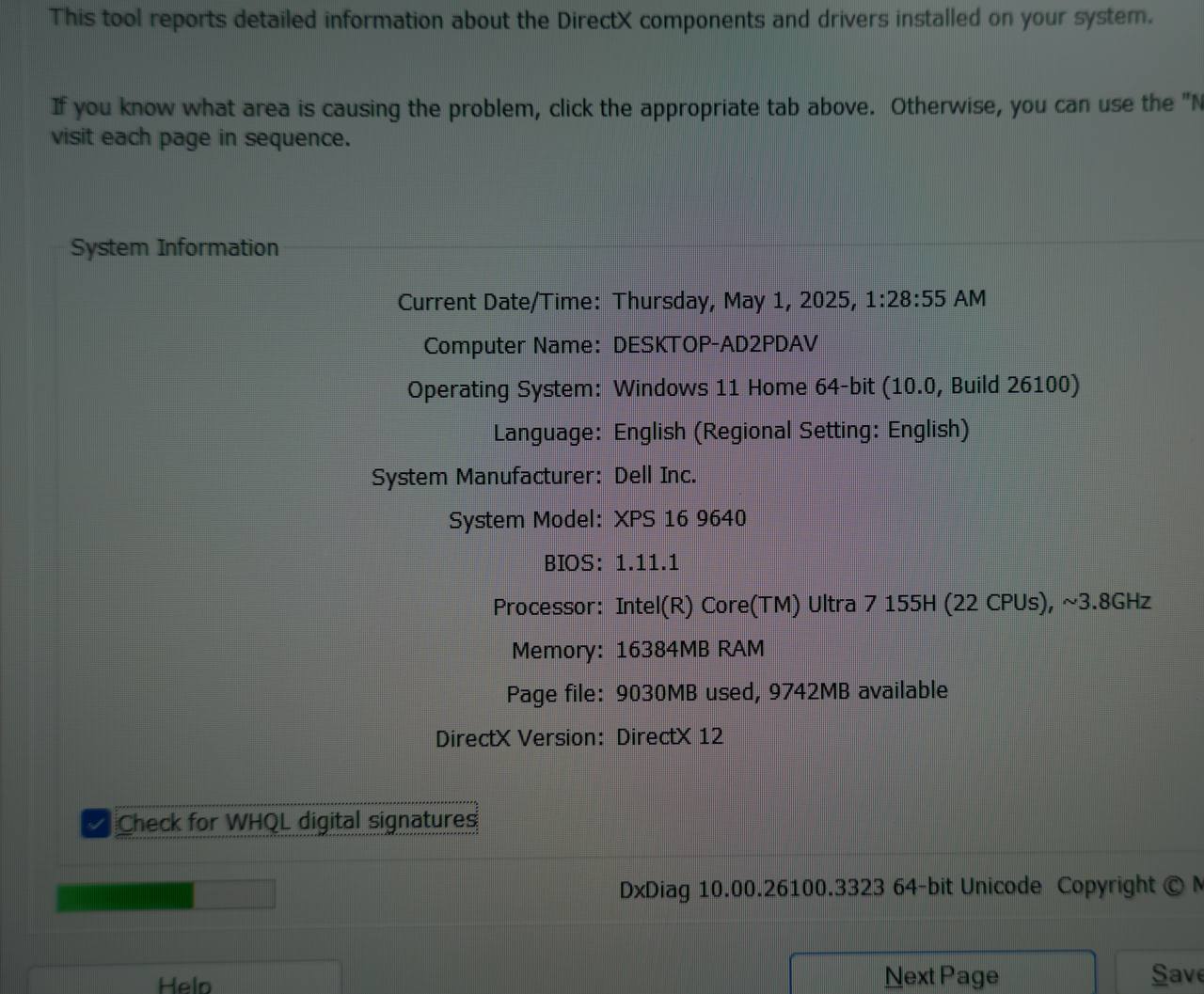This screenshot has width=1204, height=994.
Task: Click the 'Check for WHQL digital signatures' label
Action: [x=295, y=820]
